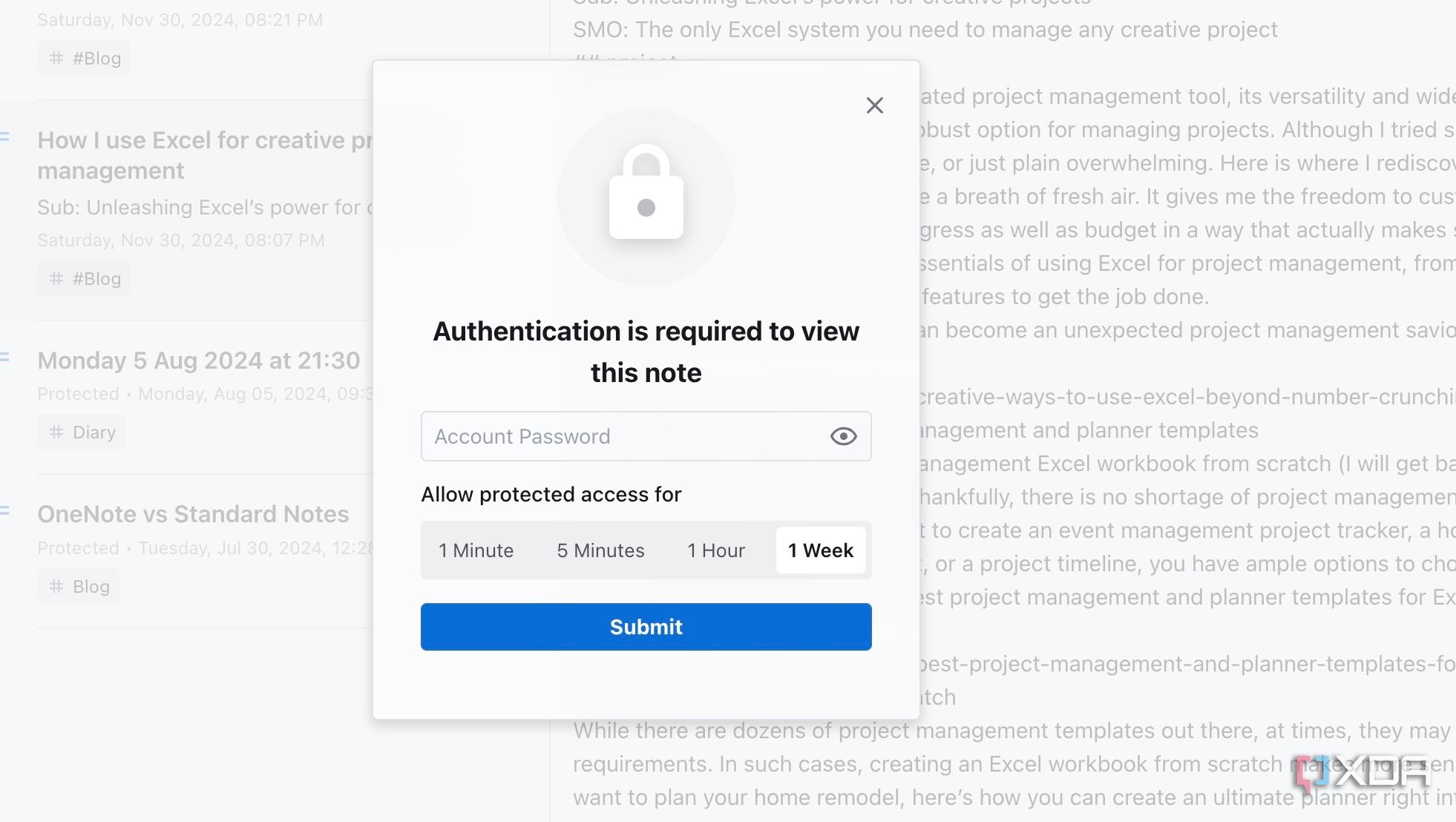Select the 1 Minute access duration

coord(476,550)
